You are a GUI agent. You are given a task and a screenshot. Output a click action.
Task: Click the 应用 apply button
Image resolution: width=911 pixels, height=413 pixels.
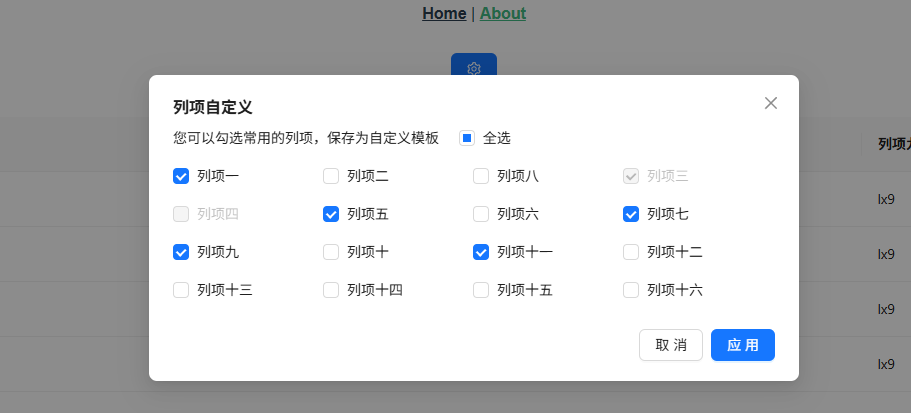[743, 345]
